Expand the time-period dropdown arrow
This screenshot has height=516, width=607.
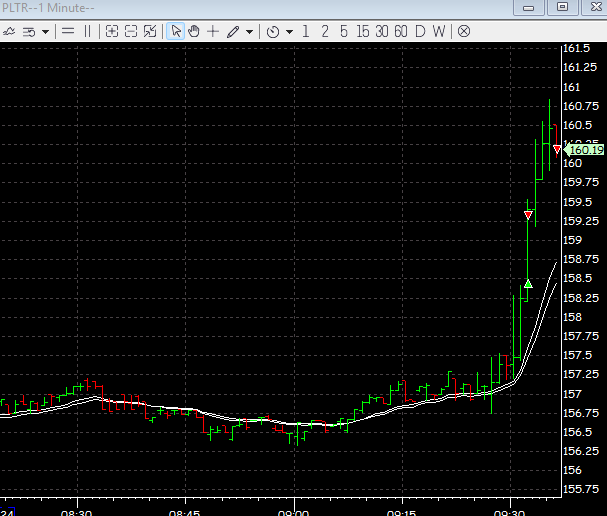click(x=289, y=32)
